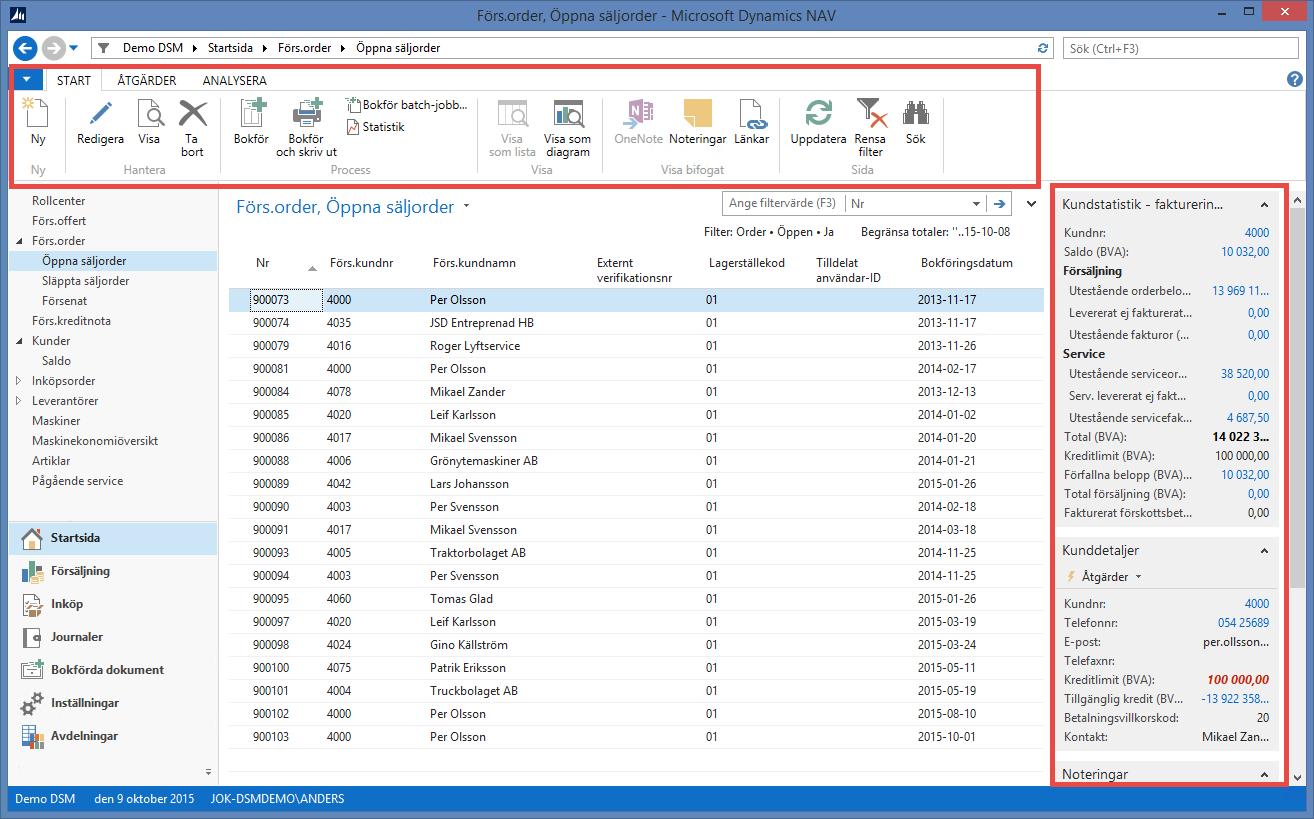Click the Länkar icon
Screen dimensions: 1314x819
pos(751,114)
